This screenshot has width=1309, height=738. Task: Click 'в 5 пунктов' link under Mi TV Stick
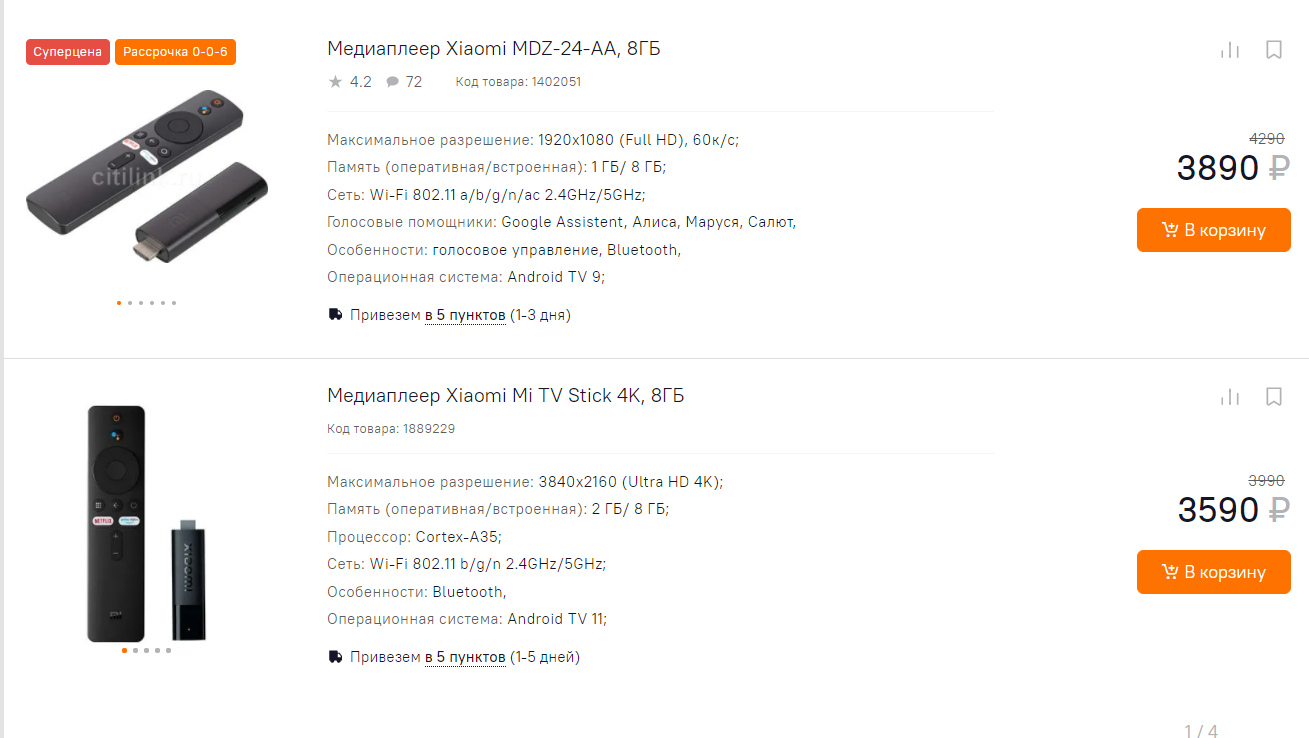(x=465, y=657)
